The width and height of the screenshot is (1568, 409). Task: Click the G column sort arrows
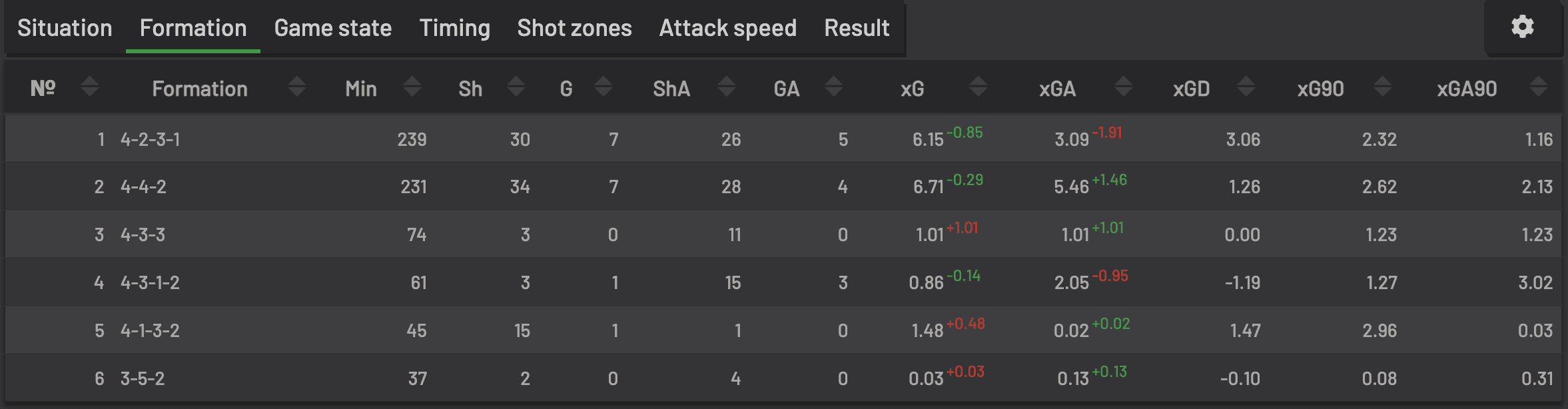tap(603, 87)
